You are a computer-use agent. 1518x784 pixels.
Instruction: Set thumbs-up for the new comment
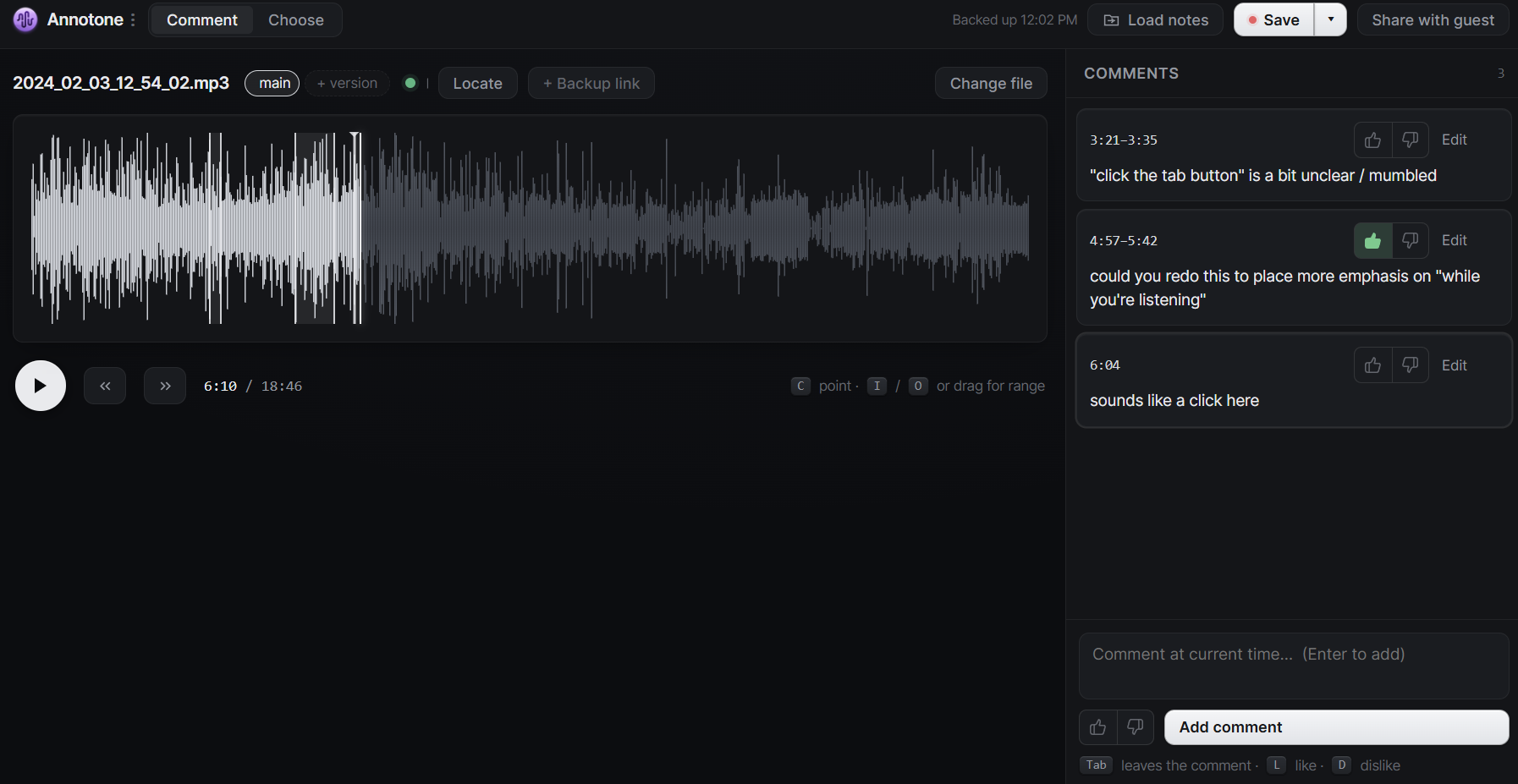1097,727
